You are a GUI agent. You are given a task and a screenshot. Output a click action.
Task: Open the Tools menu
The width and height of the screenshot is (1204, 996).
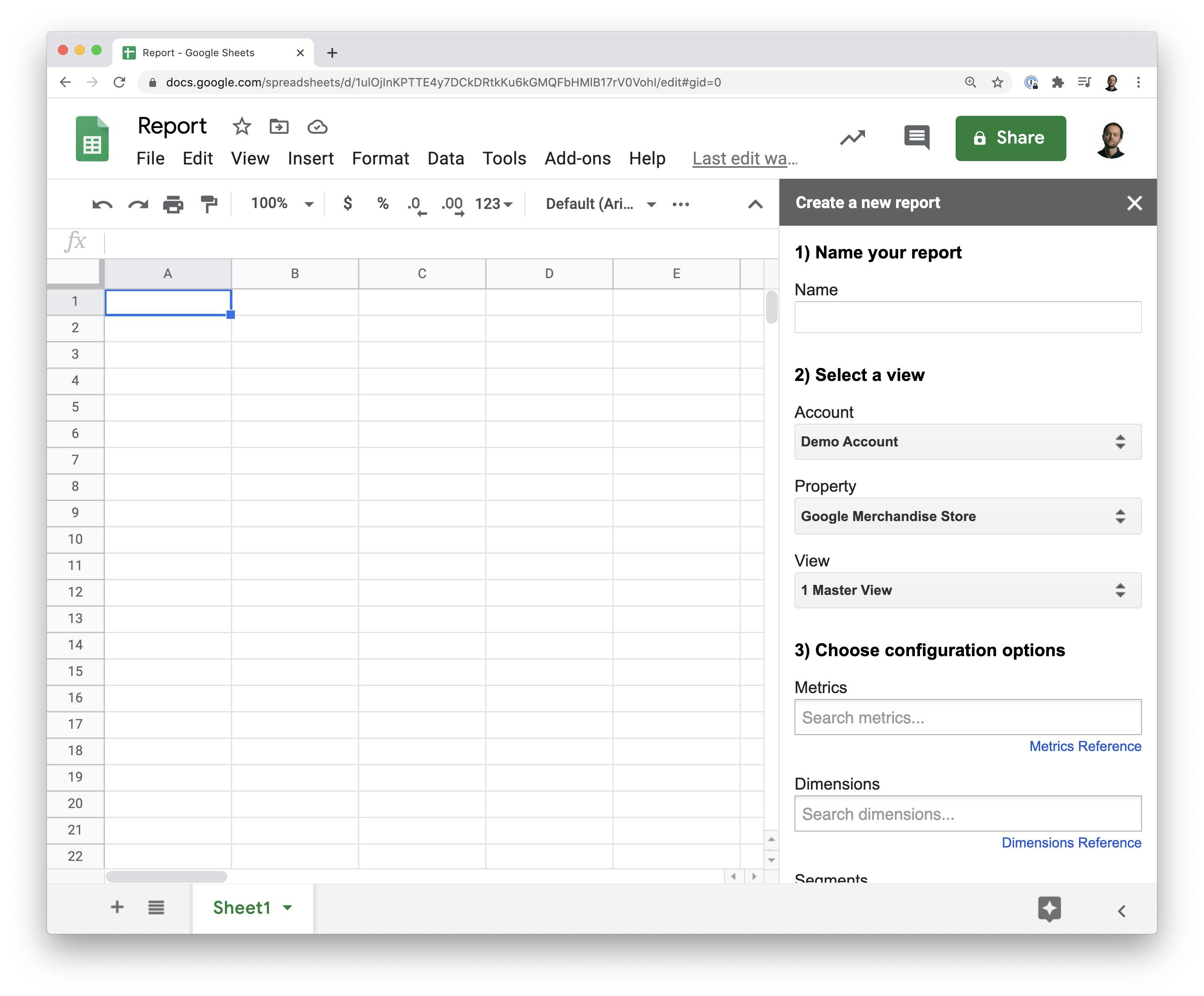click(504, 158)
